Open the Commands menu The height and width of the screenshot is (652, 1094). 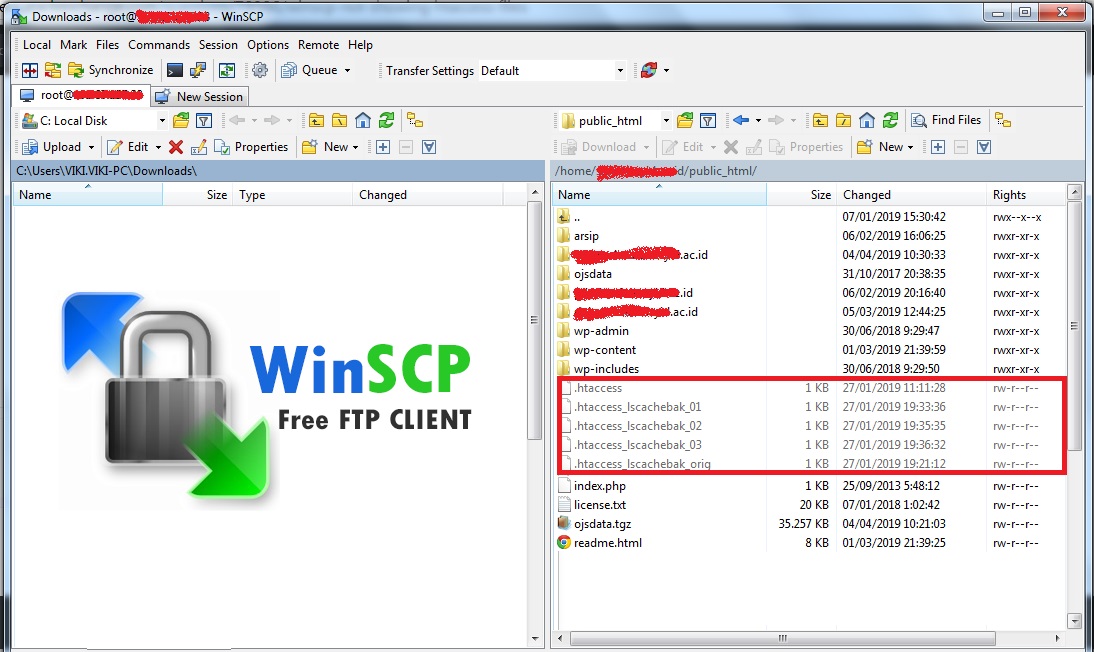(x=159, y=45)
